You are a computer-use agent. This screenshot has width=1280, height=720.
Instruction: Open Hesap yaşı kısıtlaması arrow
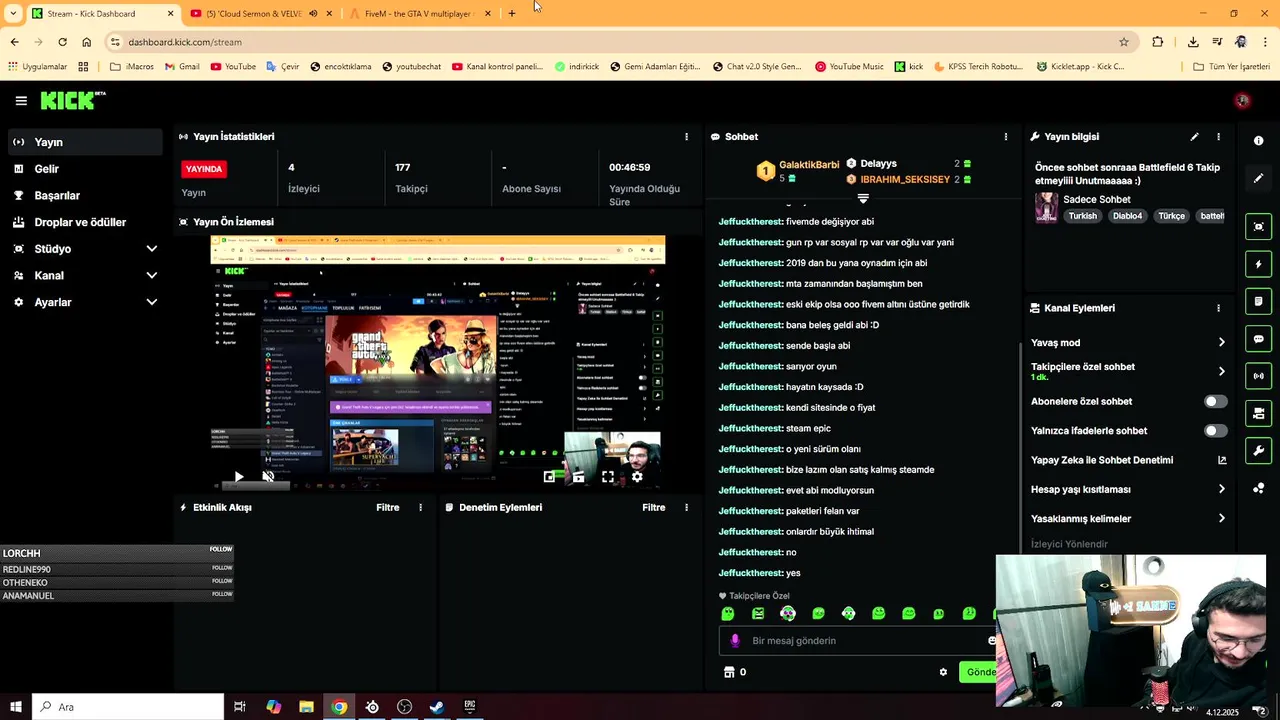click(1221, 489)
